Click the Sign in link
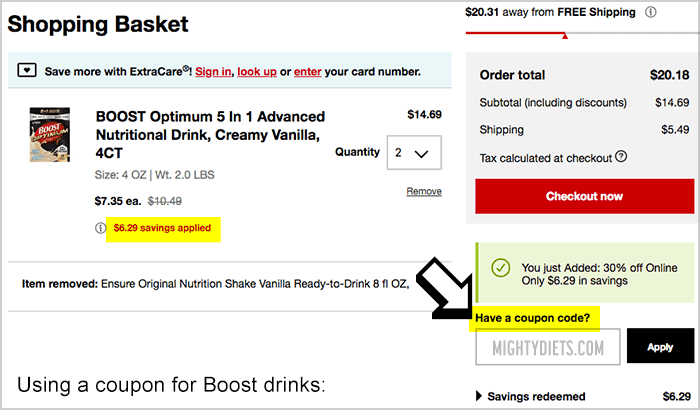The width and height of the screenshot is (700, 410). click(x=213, y=71)
